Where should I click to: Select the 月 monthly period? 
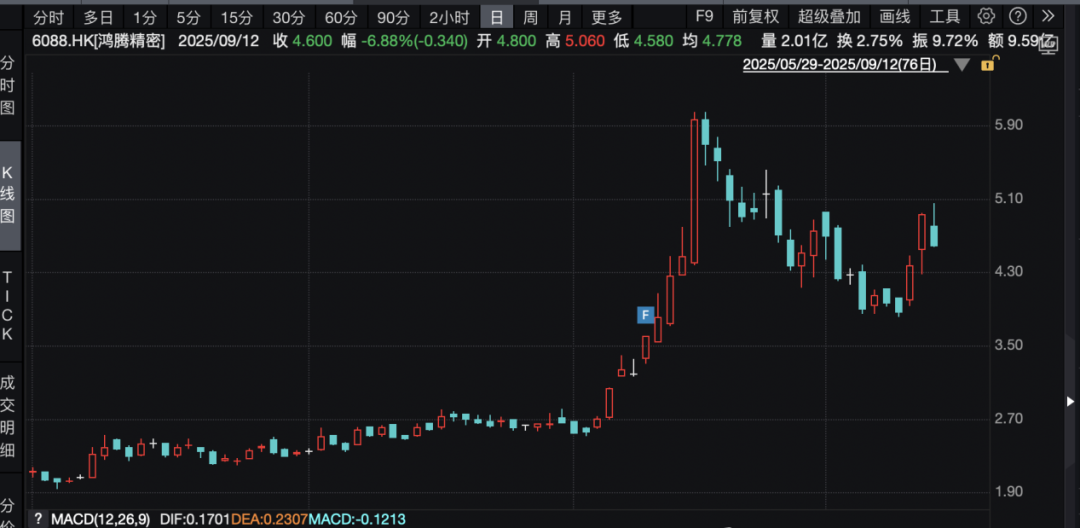tap(565, 17)
